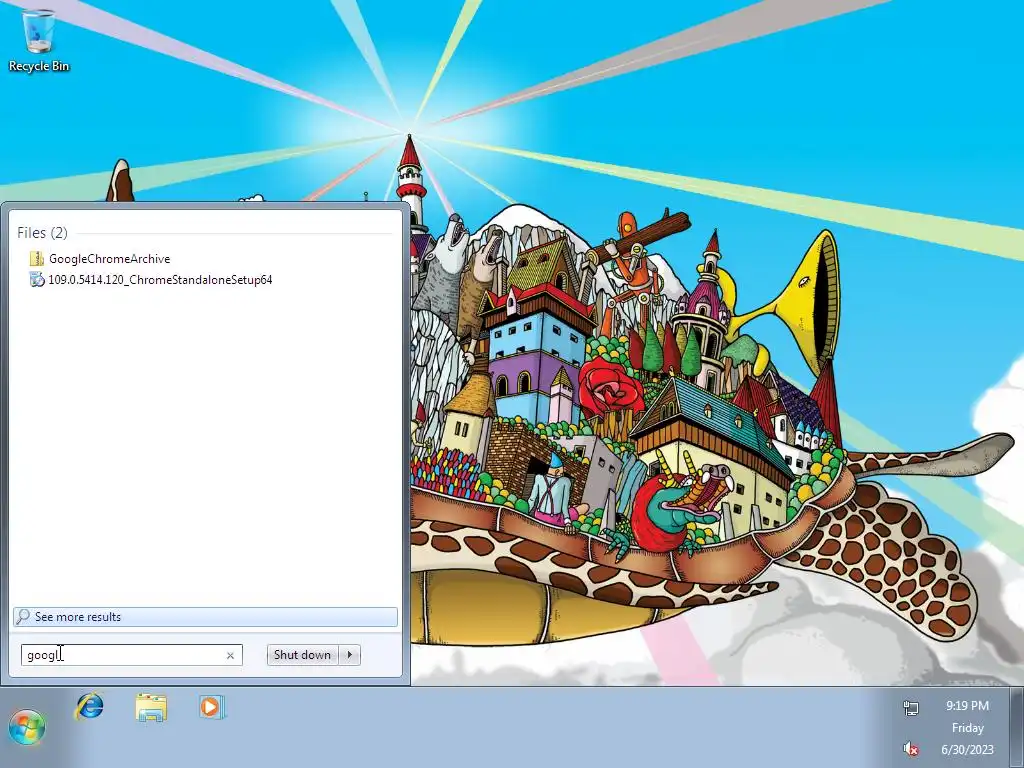Click magnifier icon beside See more results
The image size is (1024, 768).
[x=23, y=616]
